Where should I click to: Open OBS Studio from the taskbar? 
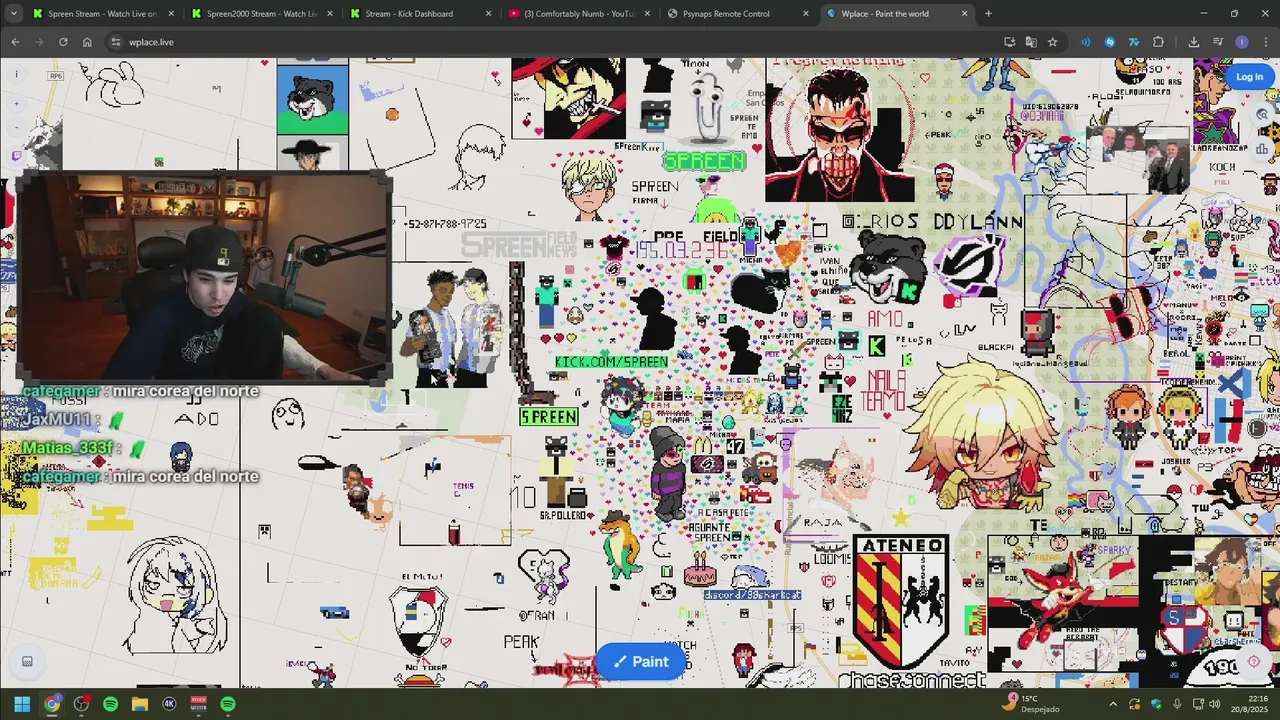[x=81, y=704]
